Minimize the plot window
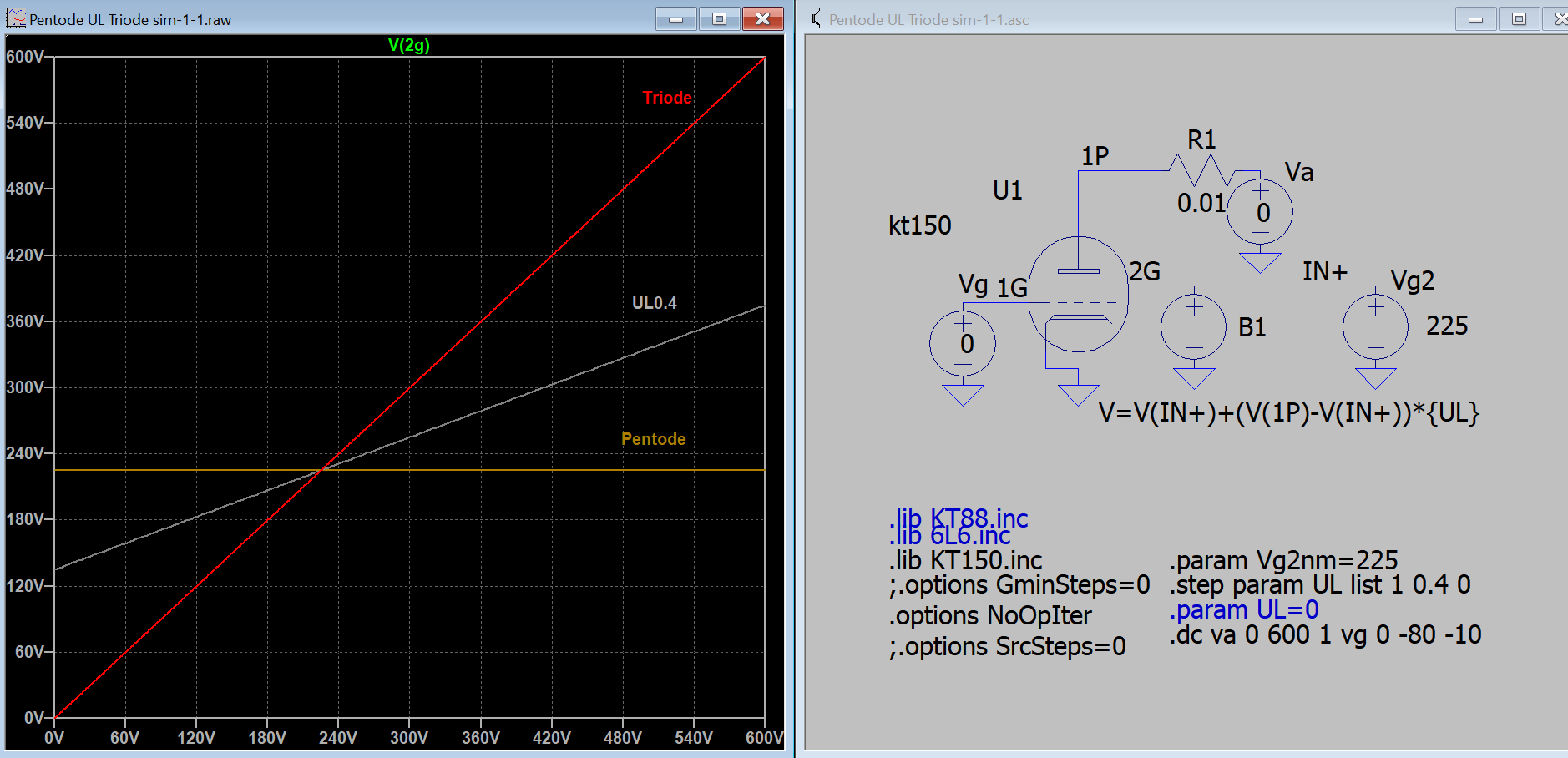This screenshot has height=758, width=1568. (x=676, y=18)
